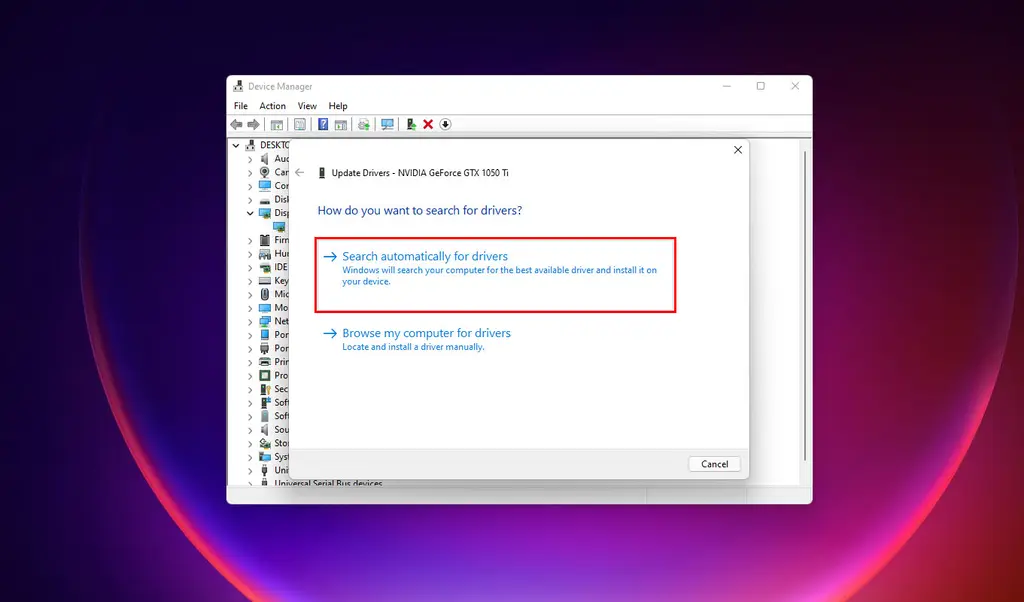Screen dimensions: 1024x602
Task: Open the File menu
Action: [241, 106]
